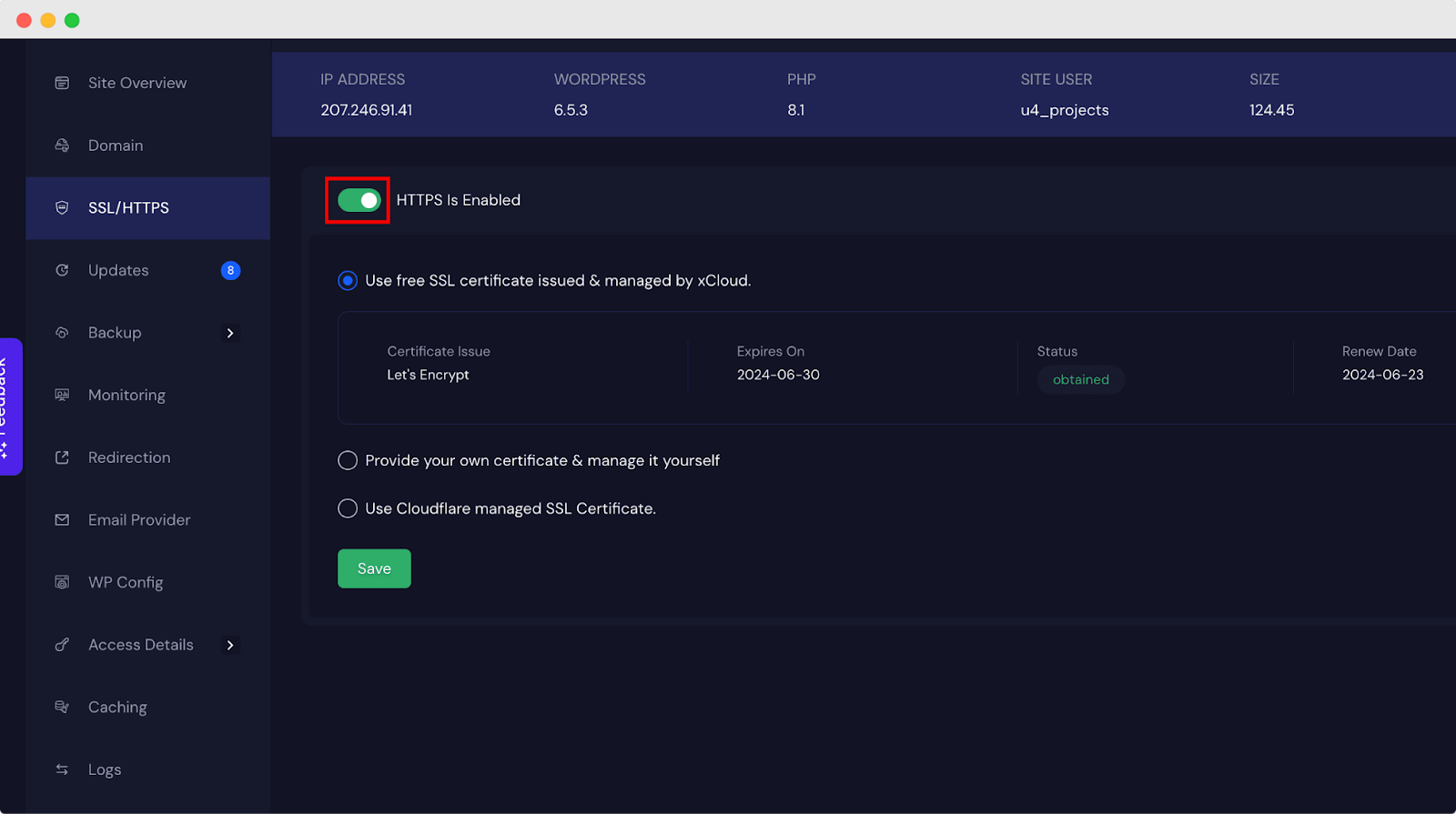
Task: Click the Monitoring screen icon
Action: 62,395
